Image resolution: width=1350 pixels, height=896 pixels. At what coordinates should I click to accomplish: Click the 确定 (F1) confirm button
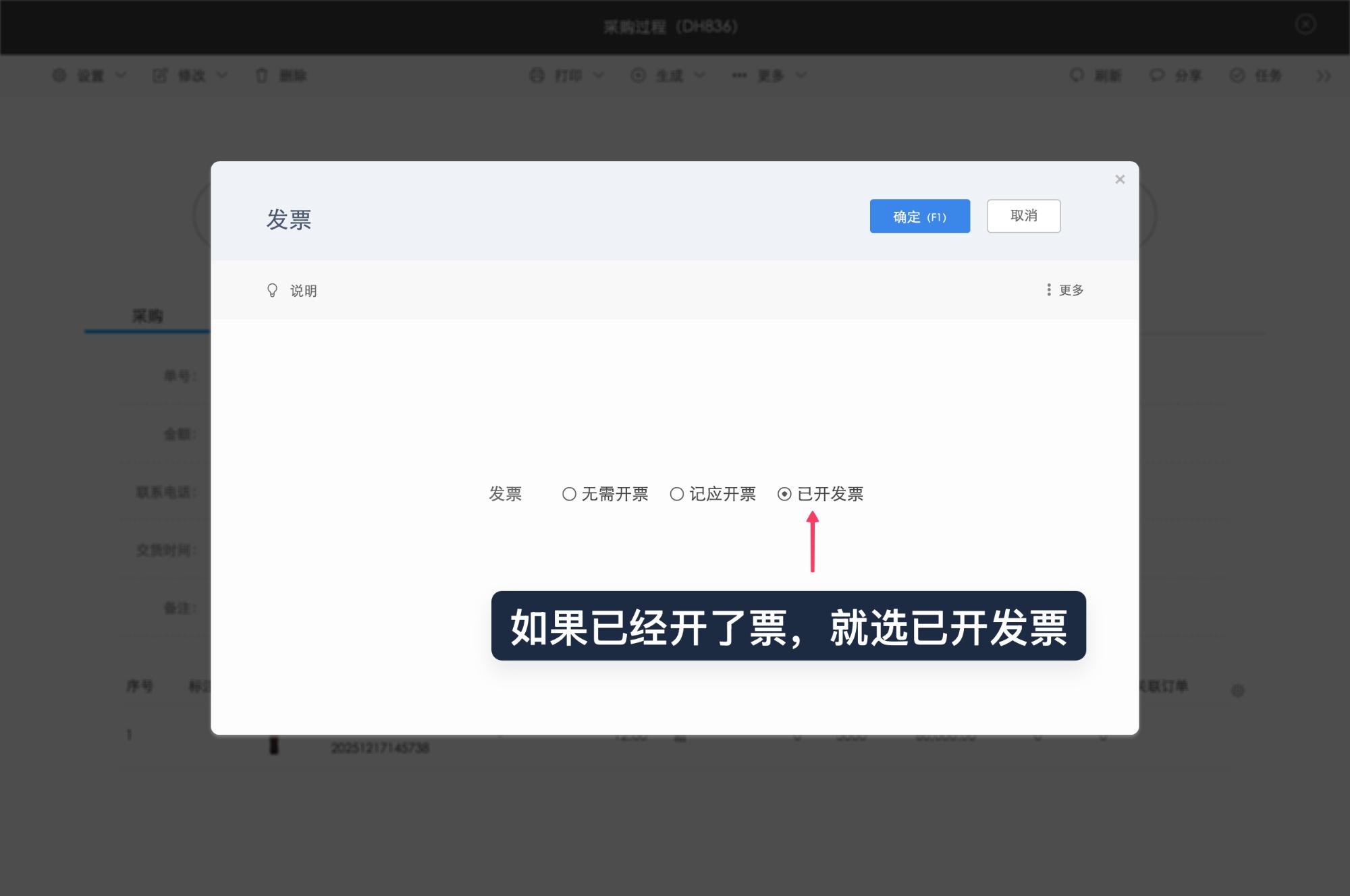(920, 216)
